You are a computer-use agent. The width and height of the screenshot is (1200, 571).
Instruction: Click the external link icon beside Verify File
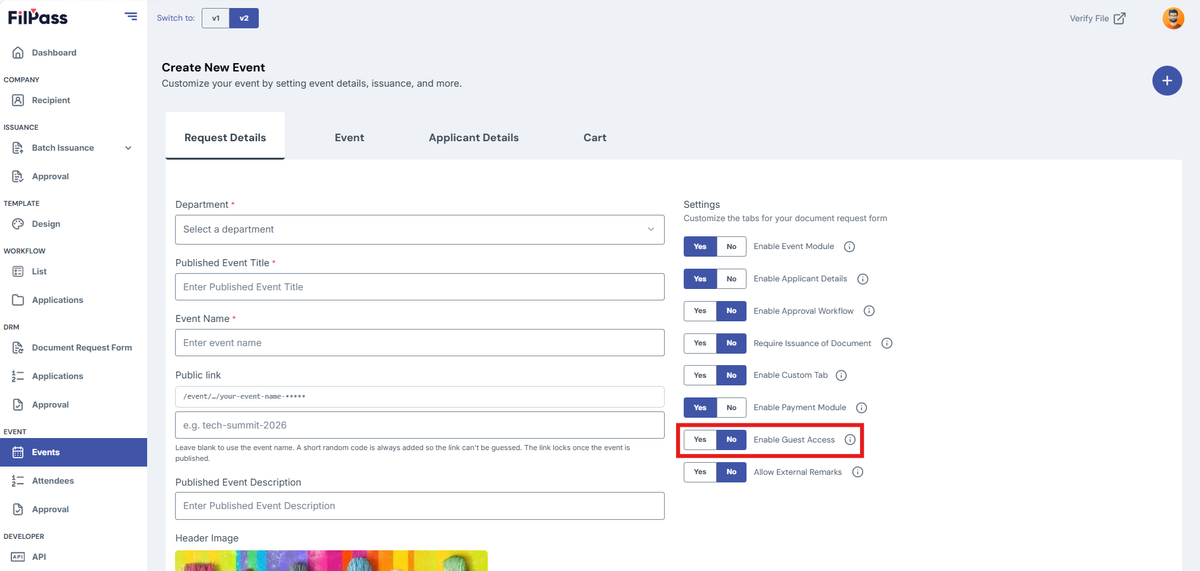[1120, 18]
